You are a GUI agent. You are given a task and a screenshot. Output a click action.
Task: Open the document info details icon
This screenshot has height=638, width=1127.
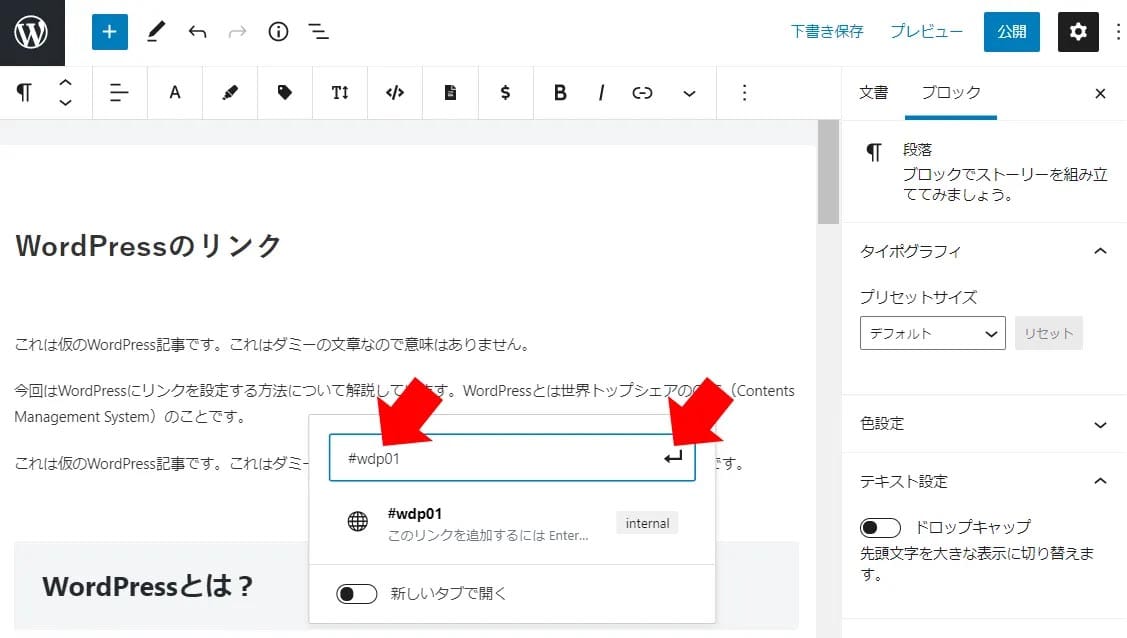click(x=278, y=32)
